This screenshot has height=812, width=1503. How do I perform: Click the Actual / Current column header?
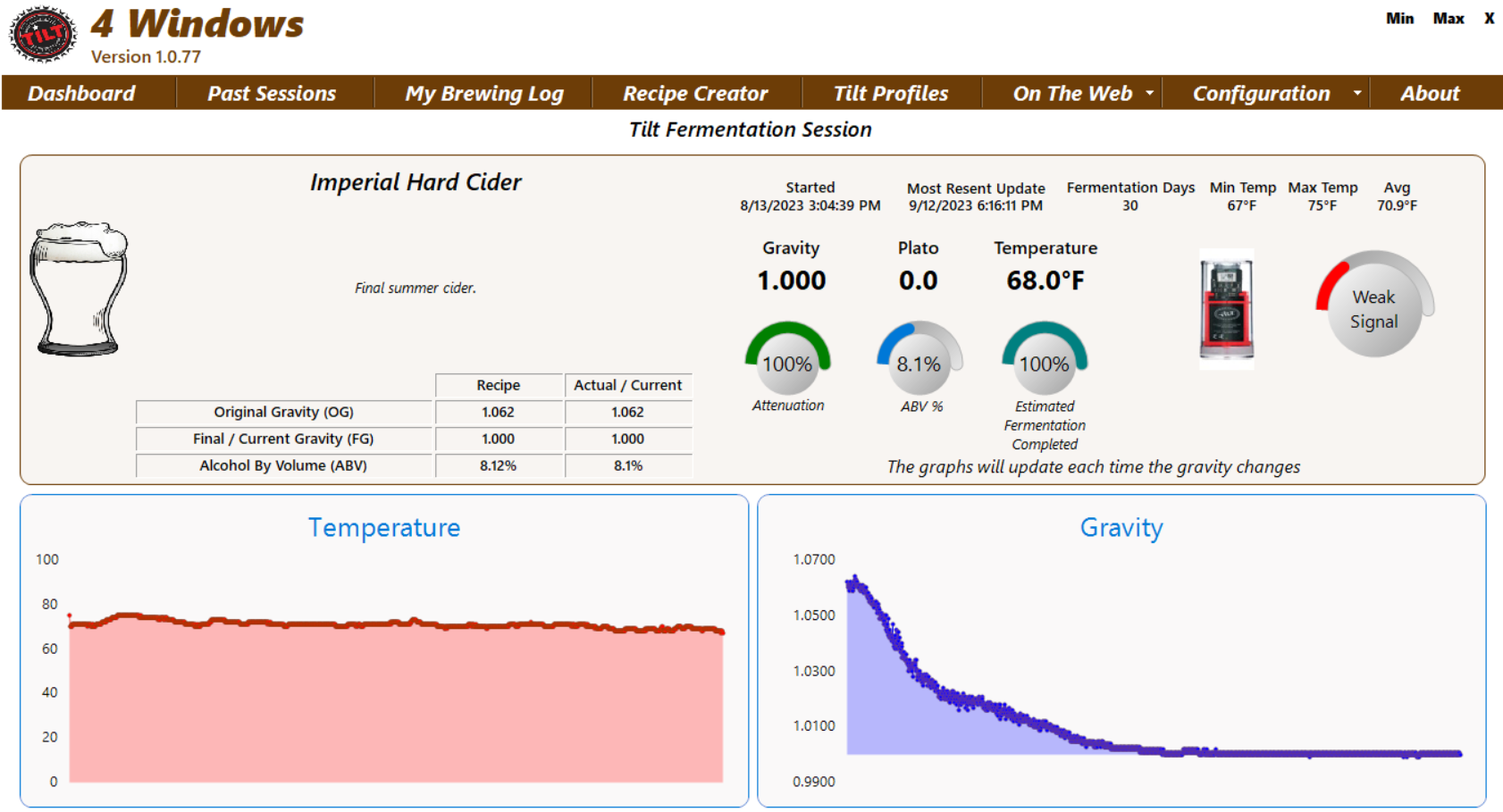pyautogui.click(x=628, y=385)
